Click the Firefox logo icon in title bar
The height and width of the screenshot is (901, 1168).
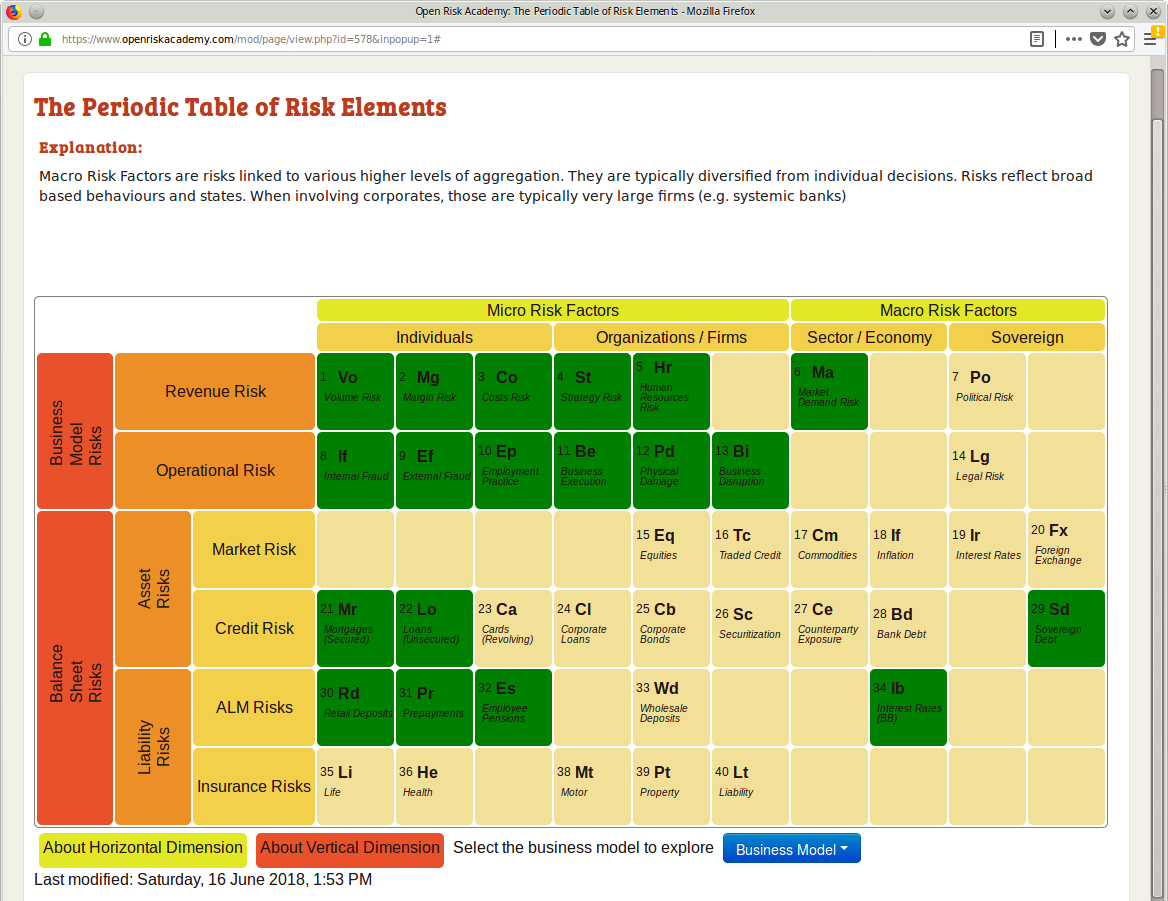point(13,11)
